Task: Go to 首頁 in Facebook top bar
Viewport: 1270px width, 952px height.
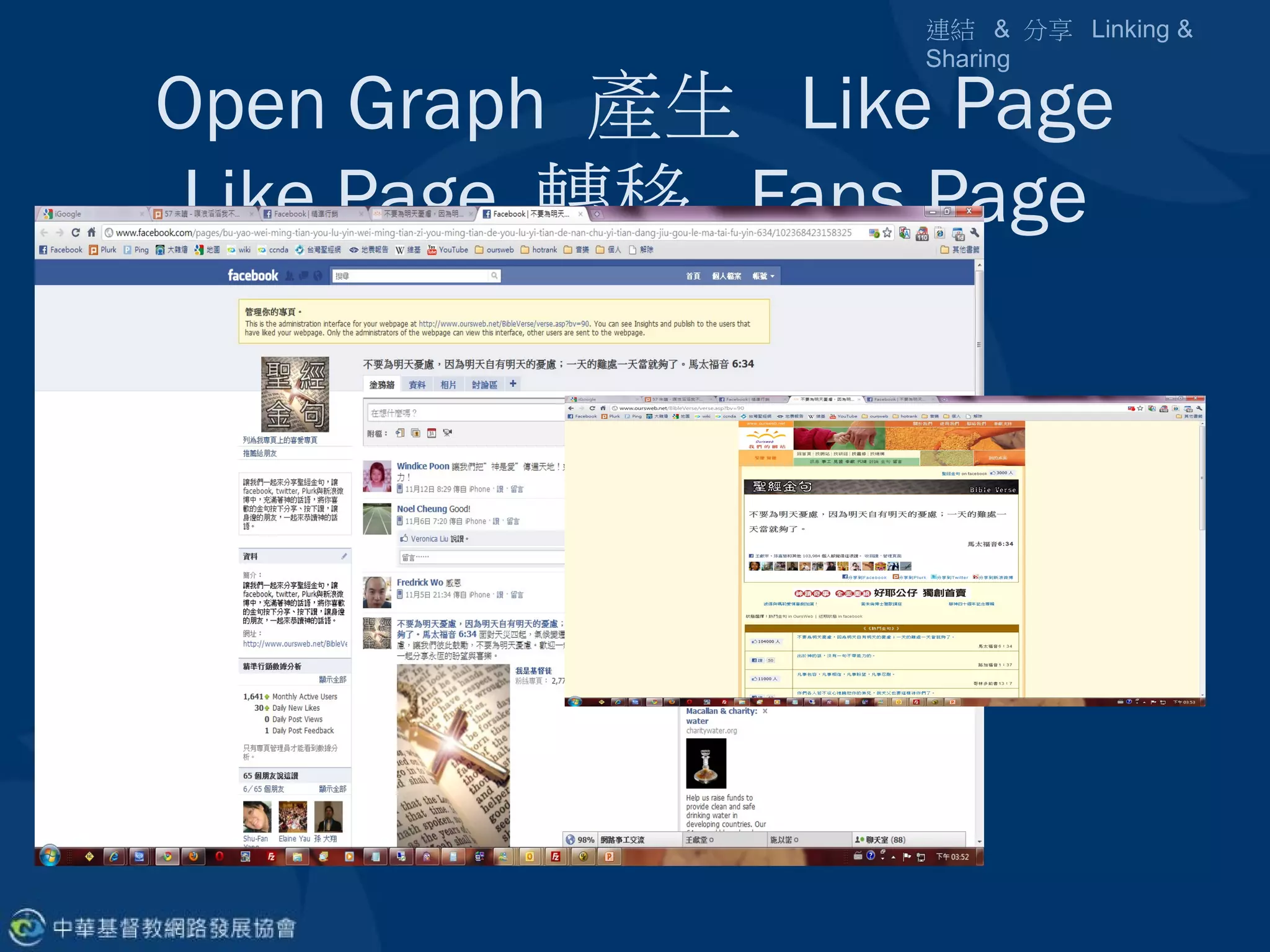Action: (693, 276)
